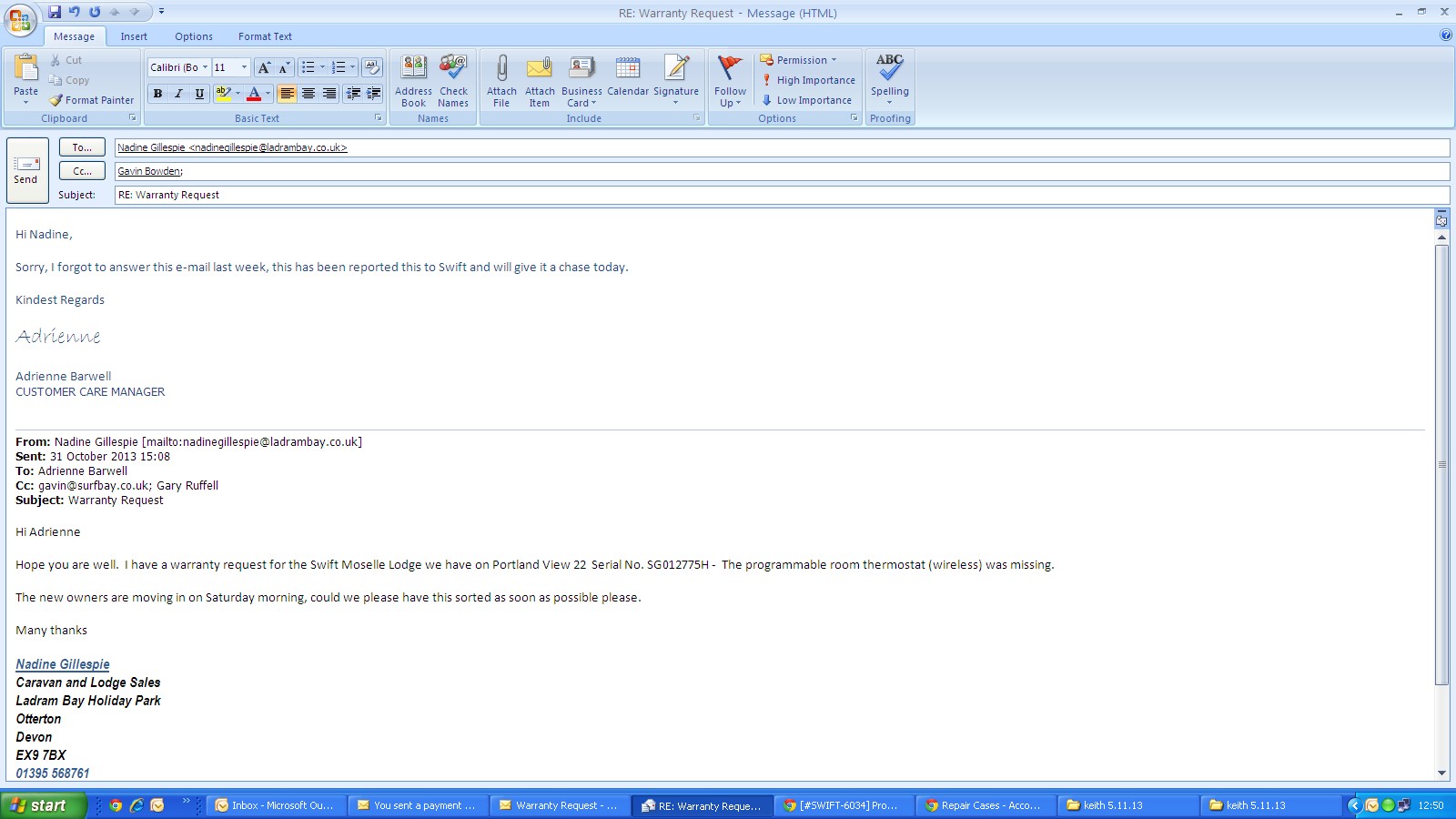Open the Permission dropdown
Viewport: 1456px width, 819px height.
pyautogui.click(x=799, y=60)
